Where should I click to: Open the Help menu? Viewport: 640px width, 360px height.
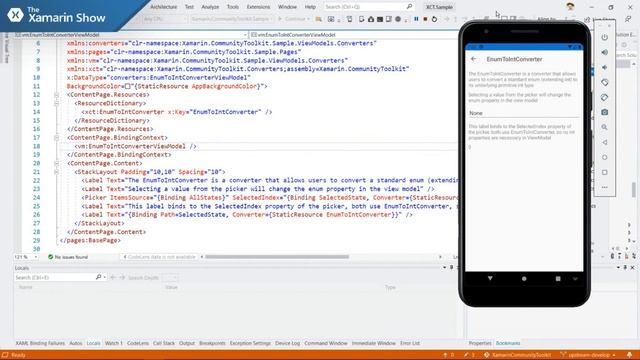[x=310, y=7]
